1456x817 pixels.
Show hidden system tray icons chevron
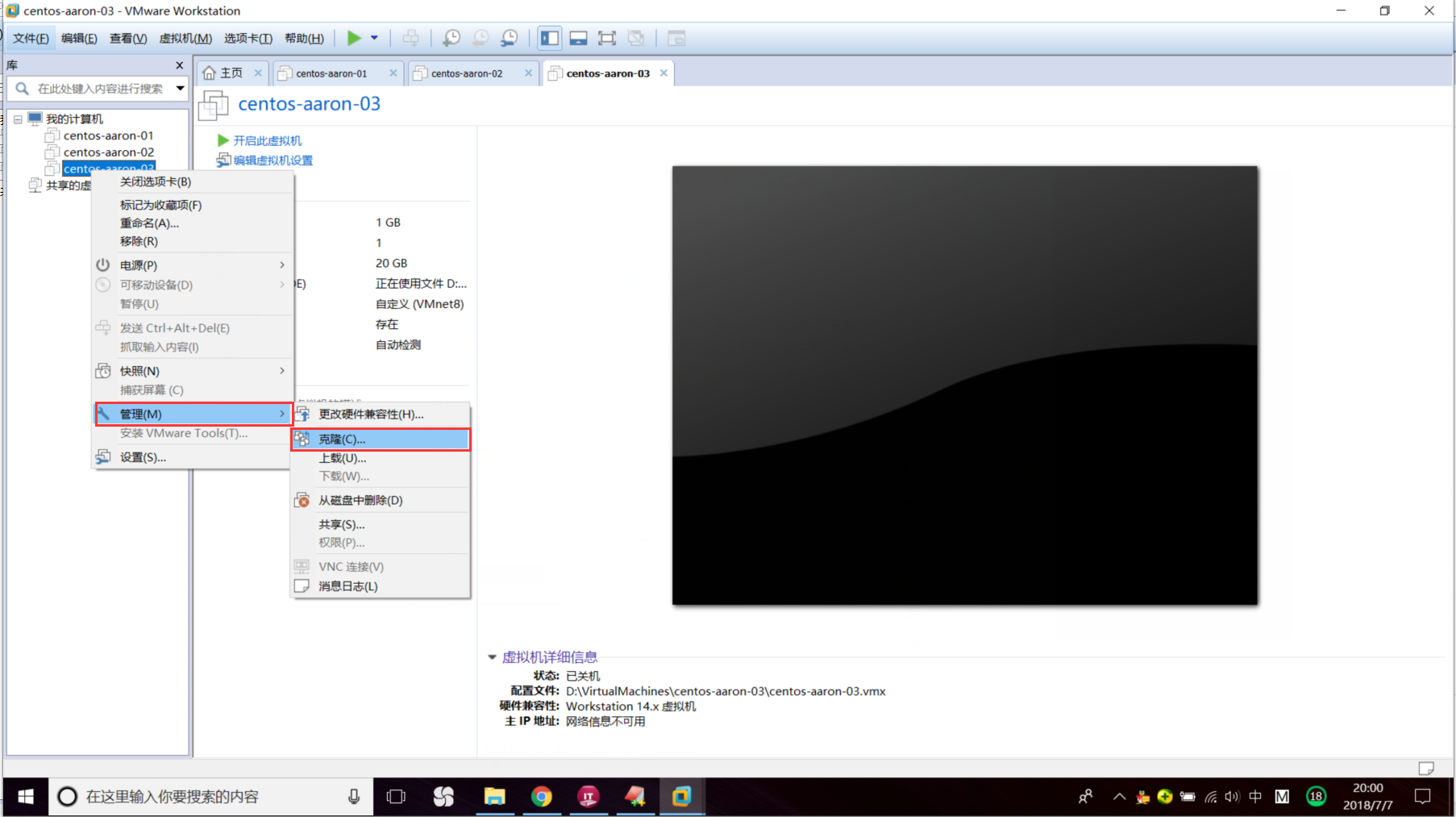(x=1119, y=797)
